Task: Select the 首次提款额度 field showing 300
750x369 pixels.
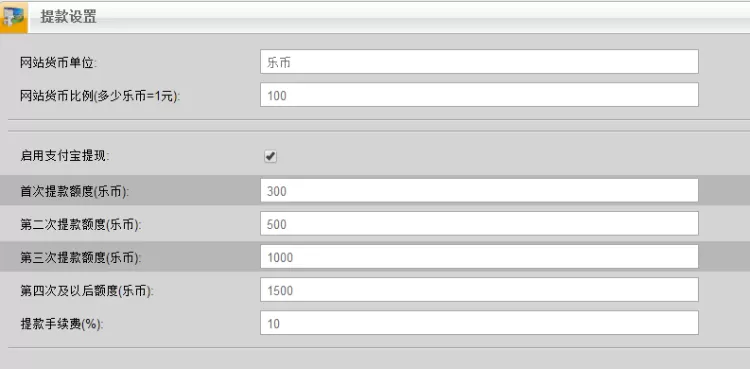Action: pos(479,190)
